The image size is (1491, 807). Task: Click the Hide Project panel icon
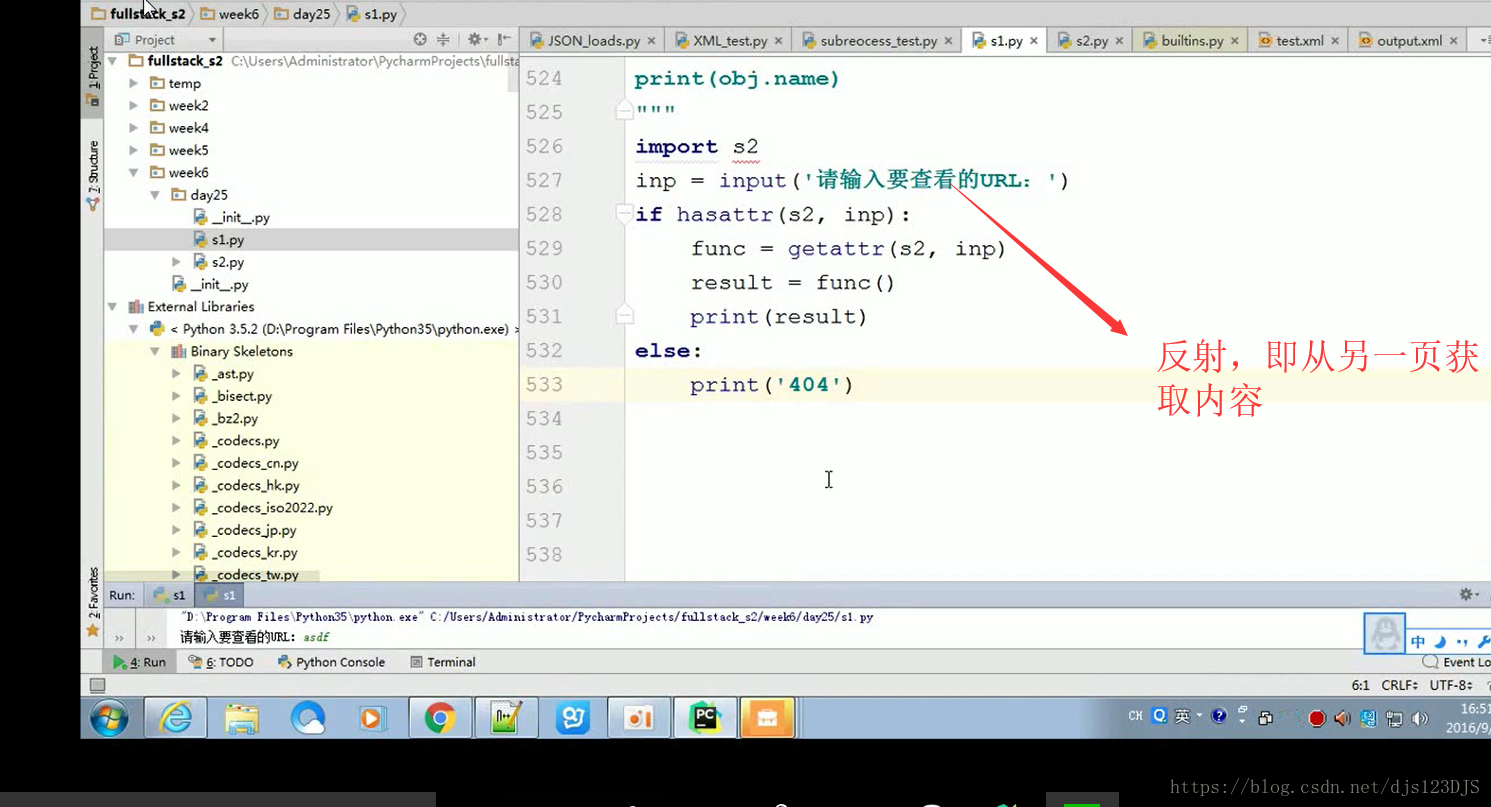[505, 40]
